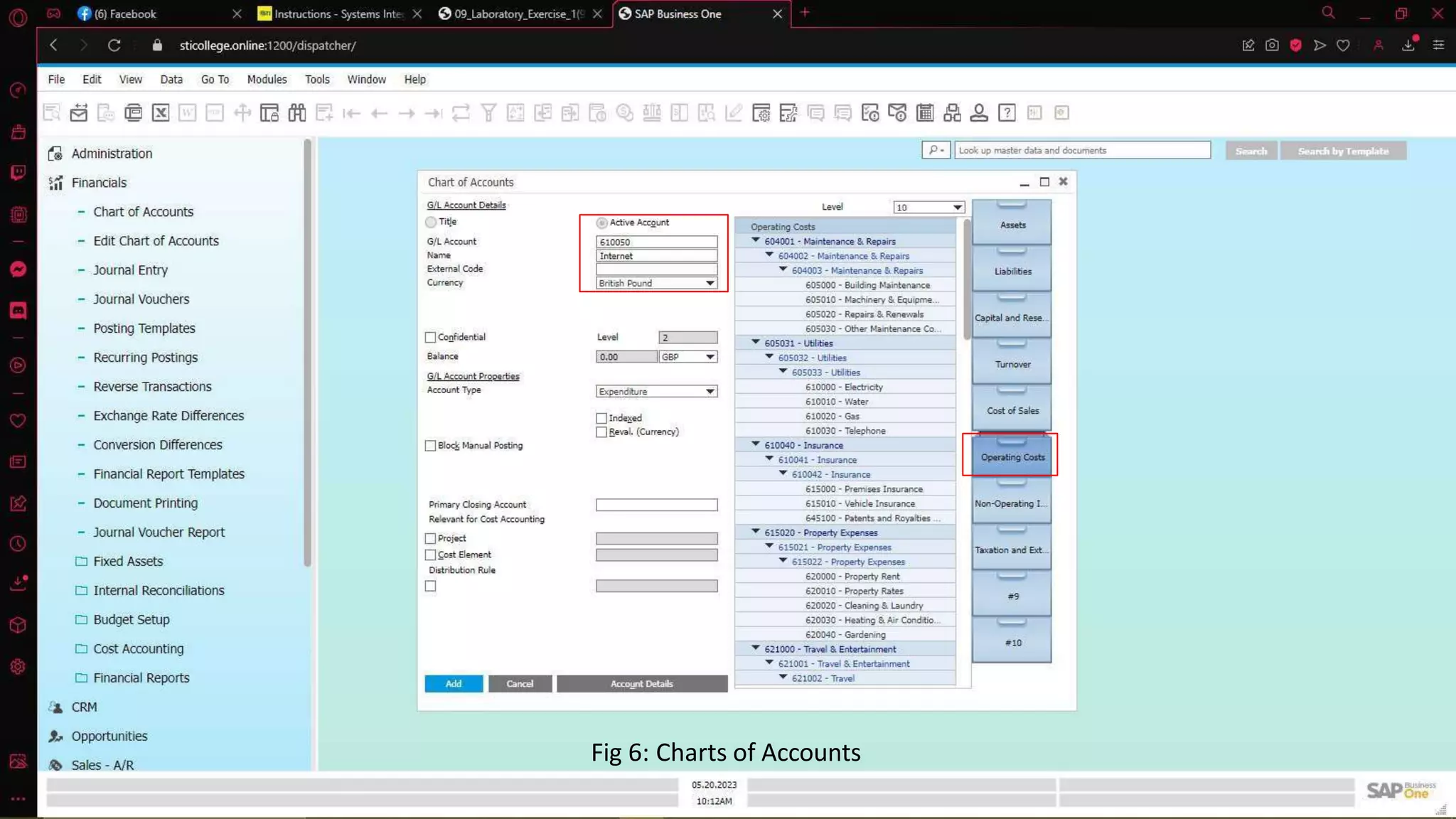
Task: Click the External Code input field
Action: coord(656,269)
